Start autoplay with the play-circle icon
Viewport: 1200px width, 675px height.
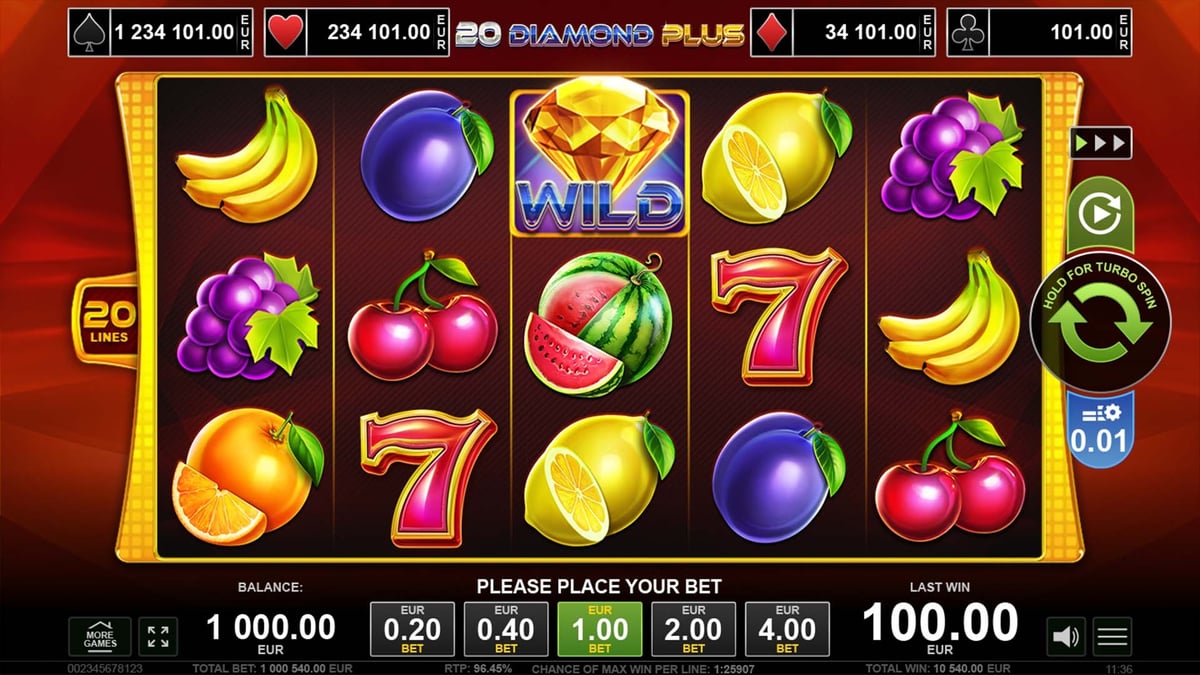(1100, 214)
